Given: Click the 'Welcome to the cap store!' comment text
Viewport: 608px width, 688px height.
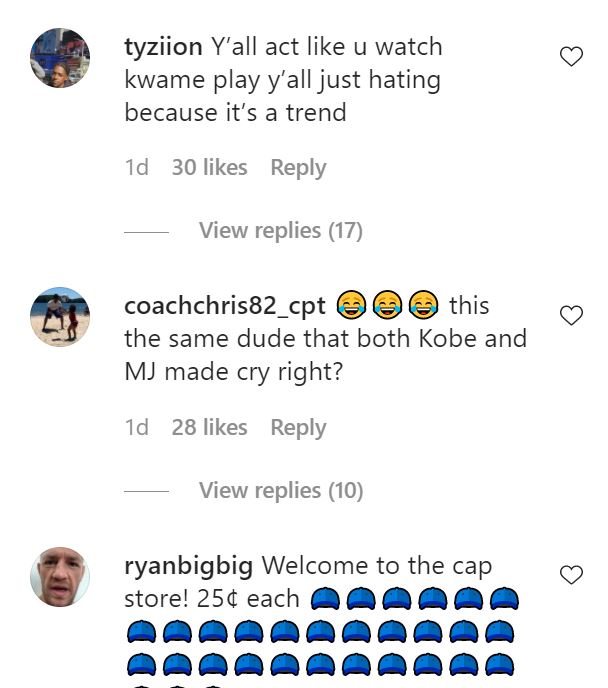Looking at the screenshot, I should pos(376,566).
